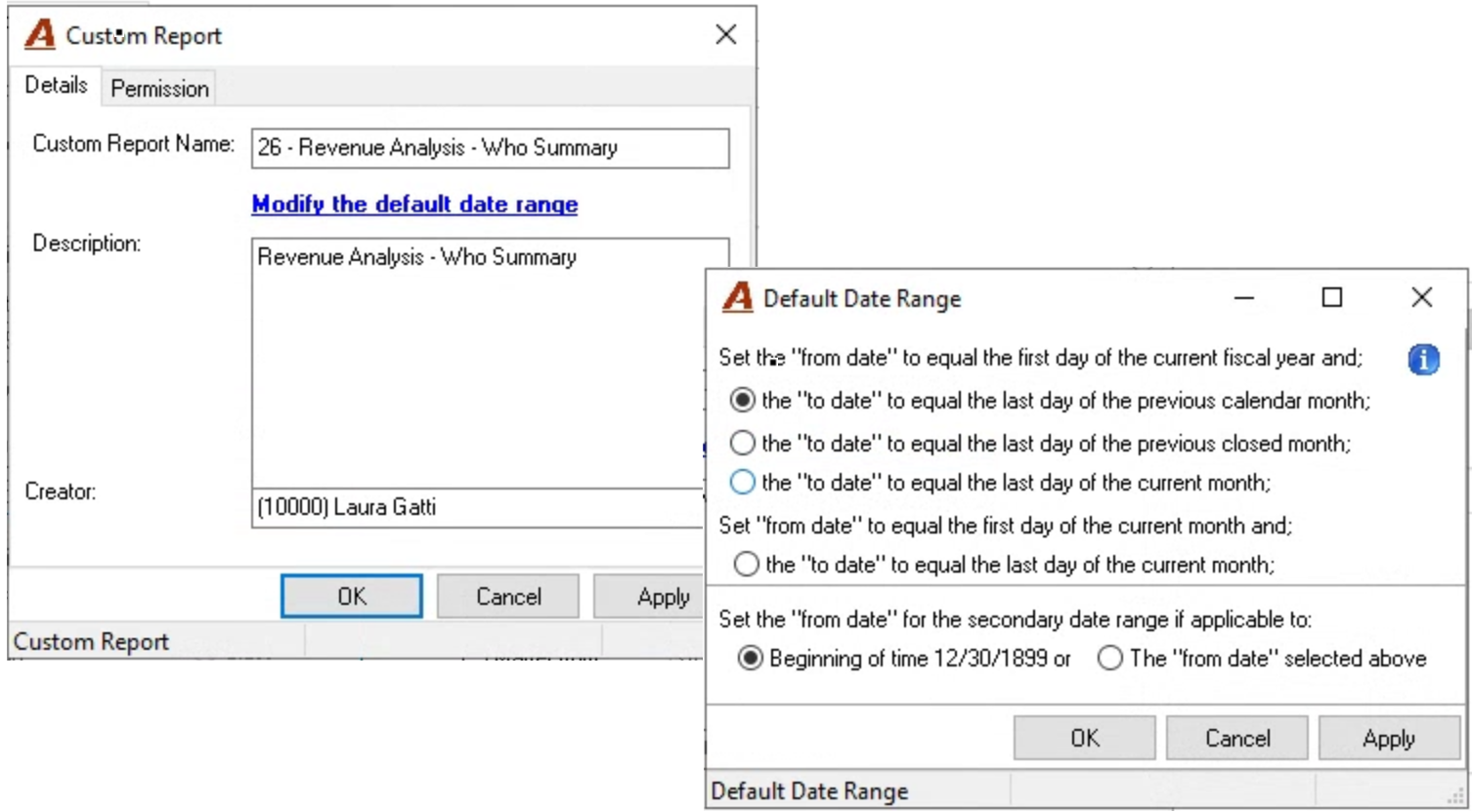This screenshot has height=812, width=1472.
Task: Click the Creator field showing Laura Gatti
Action: tap(478, 508)
